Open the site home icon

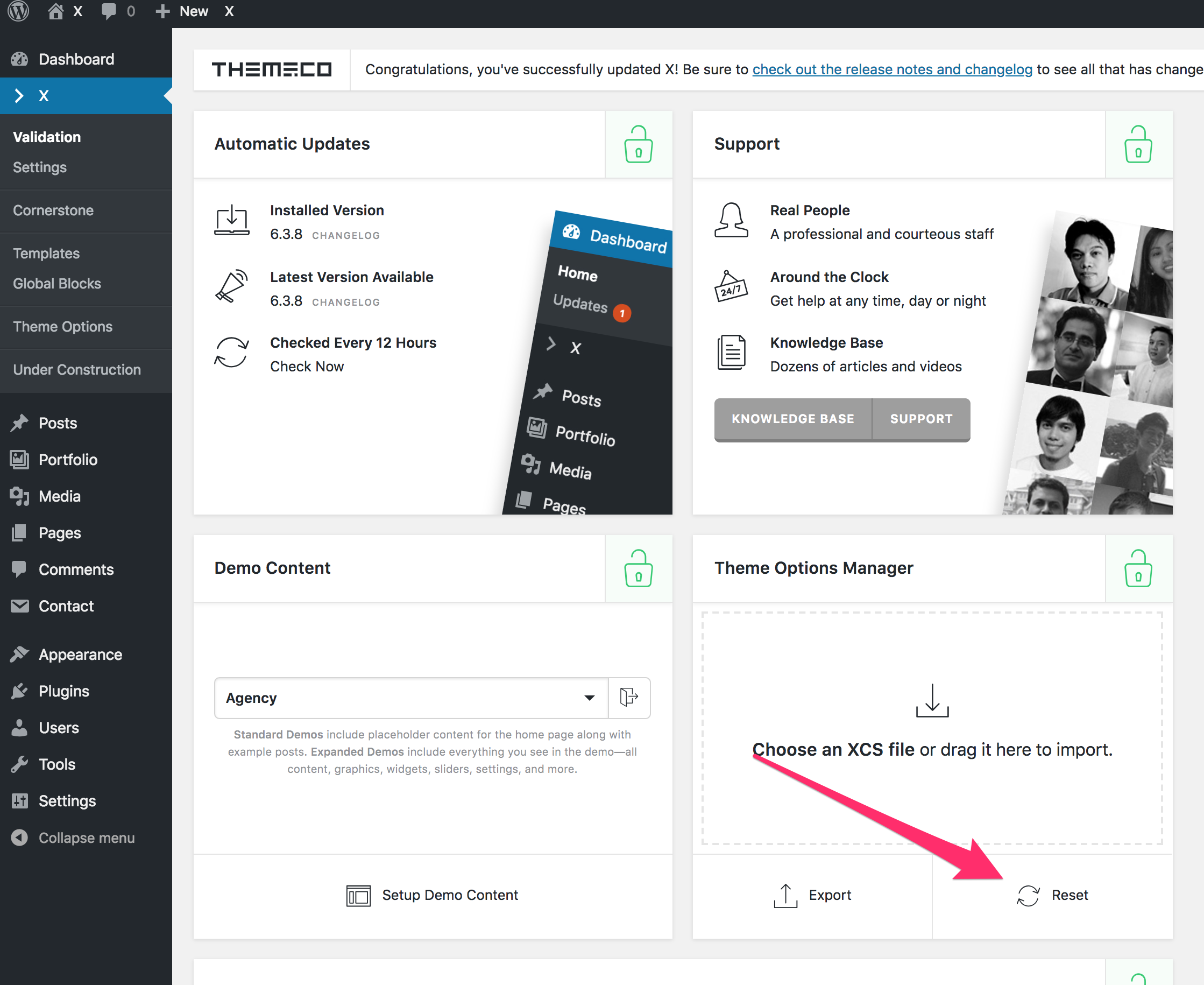coord(55,11)
